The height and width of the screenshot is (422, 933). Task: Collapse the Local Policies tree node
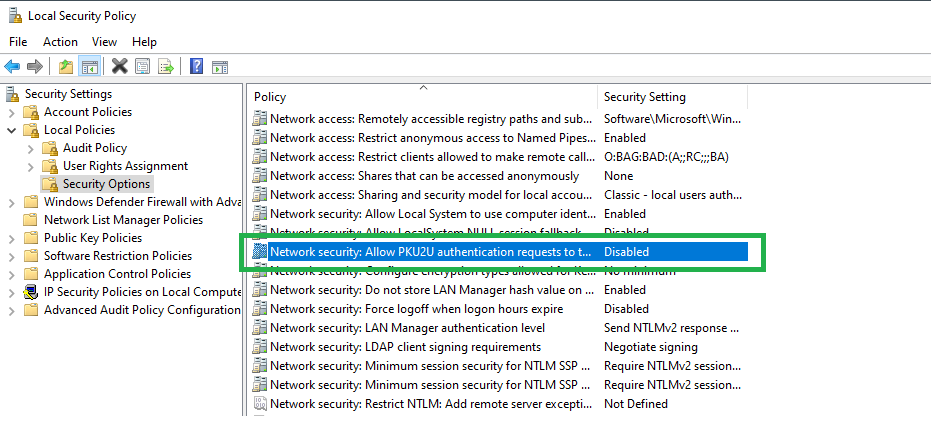(11, 130)
